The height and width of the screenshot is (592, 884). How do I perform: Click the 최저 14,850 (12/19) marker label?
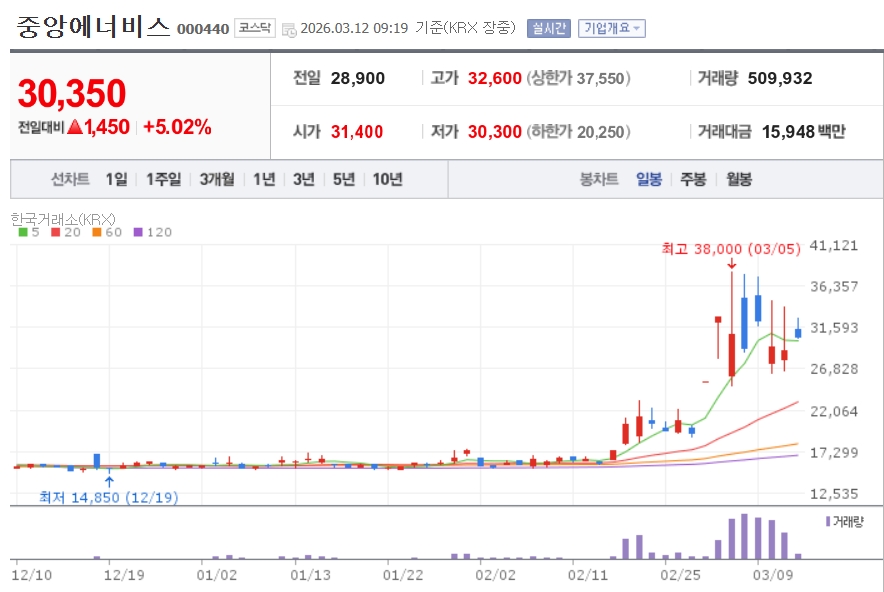click(x=108, y=497)
